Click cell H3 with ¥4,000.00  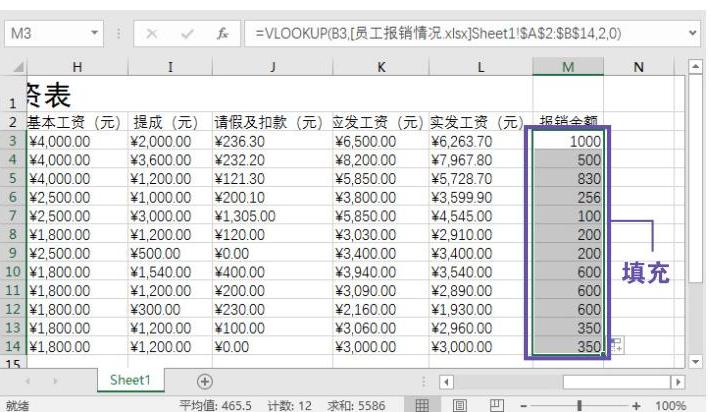click(x=77, y=141)
